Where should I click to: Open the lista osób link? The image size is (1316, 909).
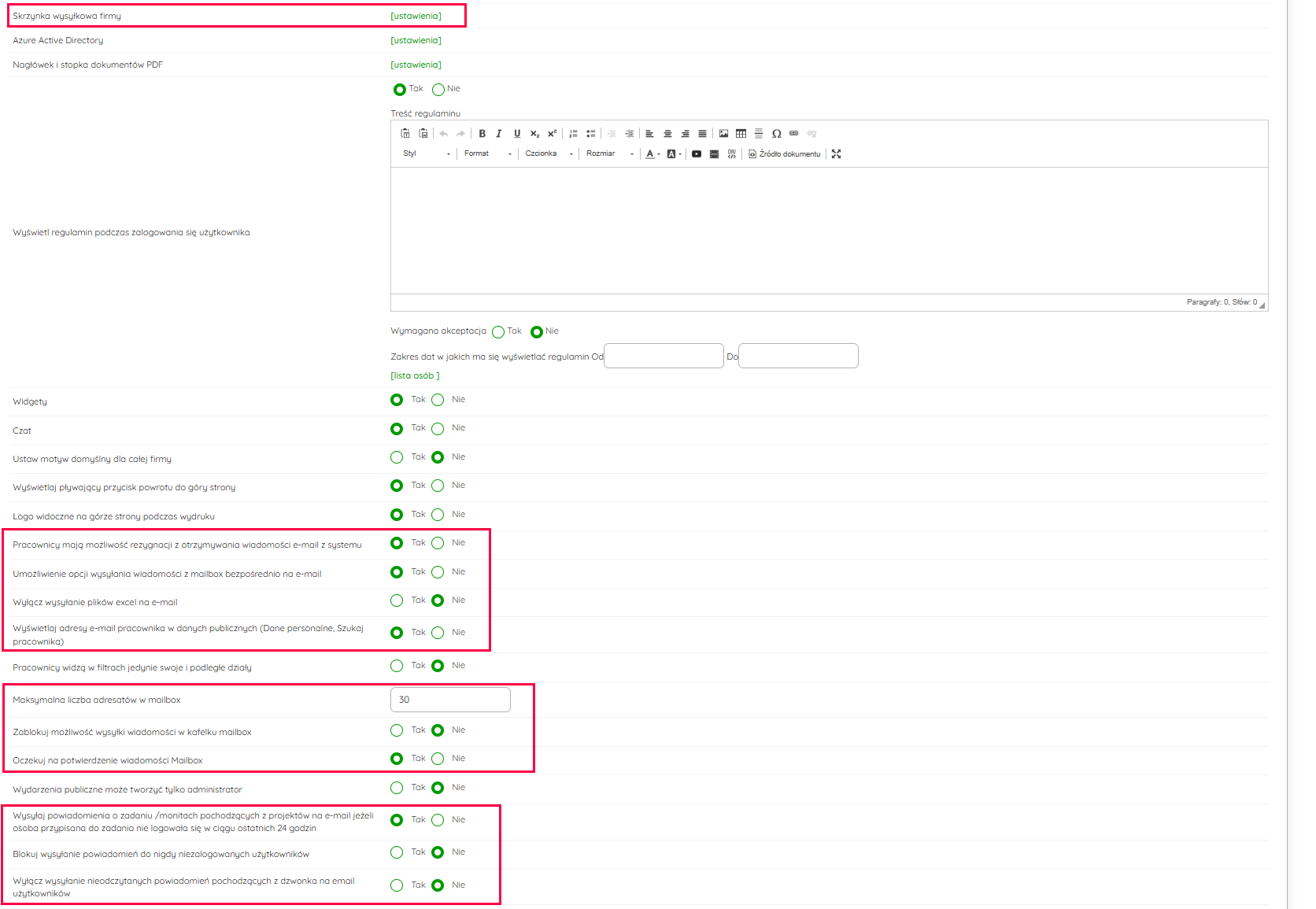tap(415, 376)
